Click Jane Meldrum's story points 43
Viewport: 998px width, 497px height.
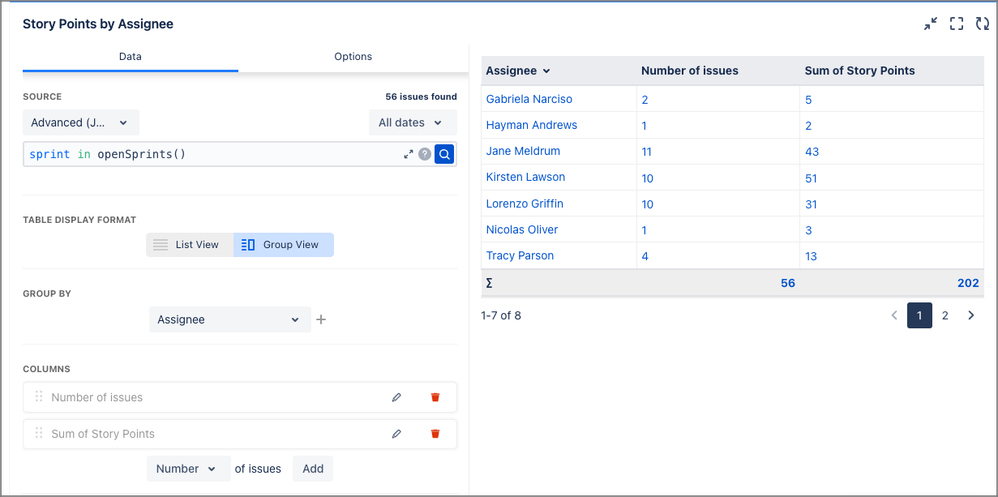pyautogui.click(x=812, y=152)
